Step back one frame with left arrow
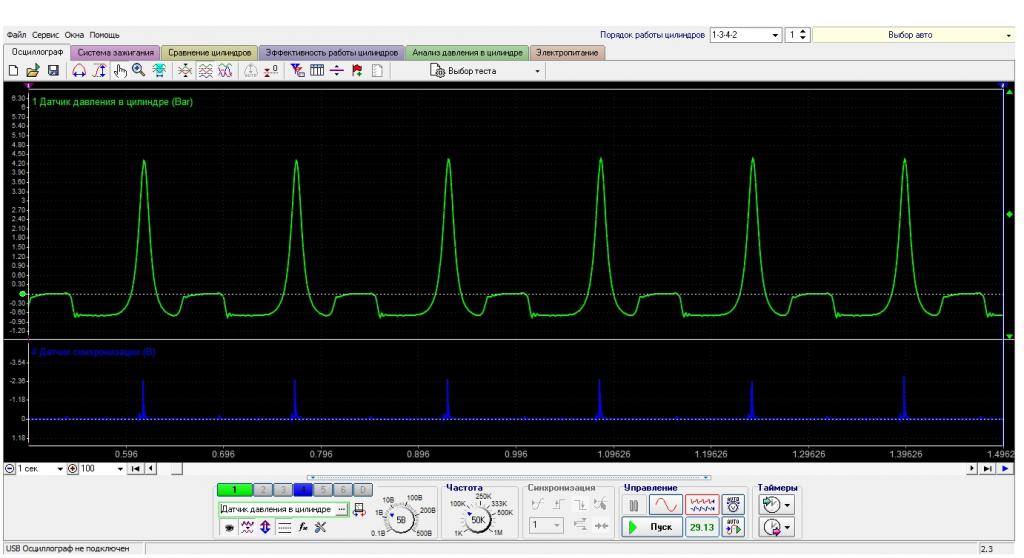The image size is (1024, 558). point(151,468)
